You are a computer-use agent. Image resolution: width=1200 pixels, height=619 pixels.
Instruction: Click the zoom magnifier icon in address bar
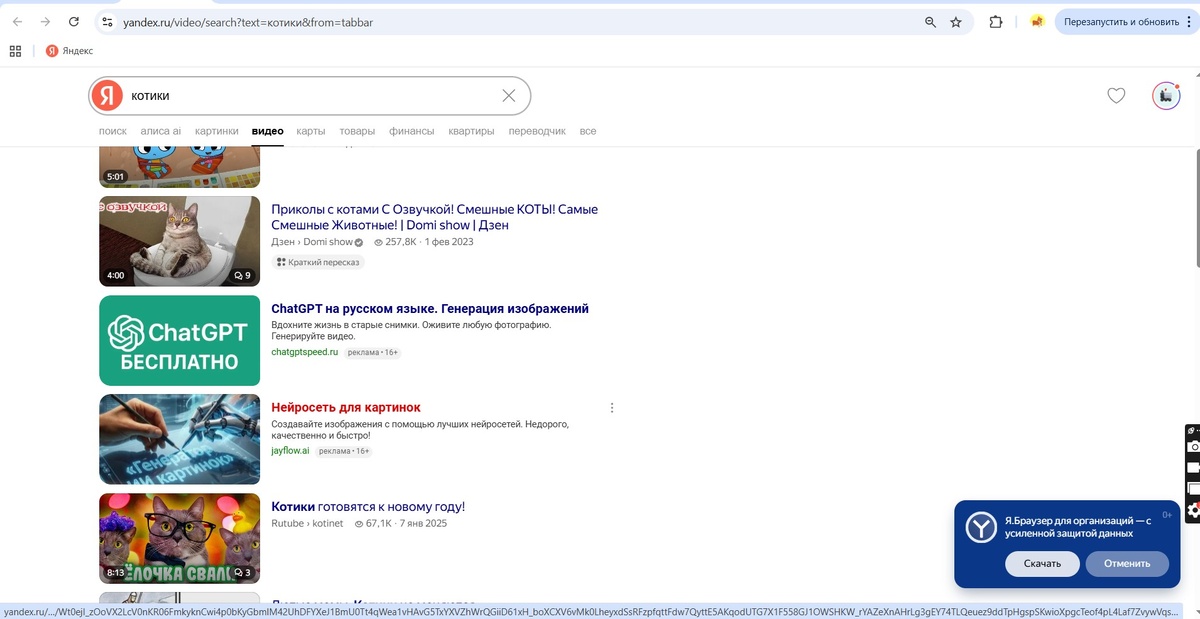[x=930, y=22]
